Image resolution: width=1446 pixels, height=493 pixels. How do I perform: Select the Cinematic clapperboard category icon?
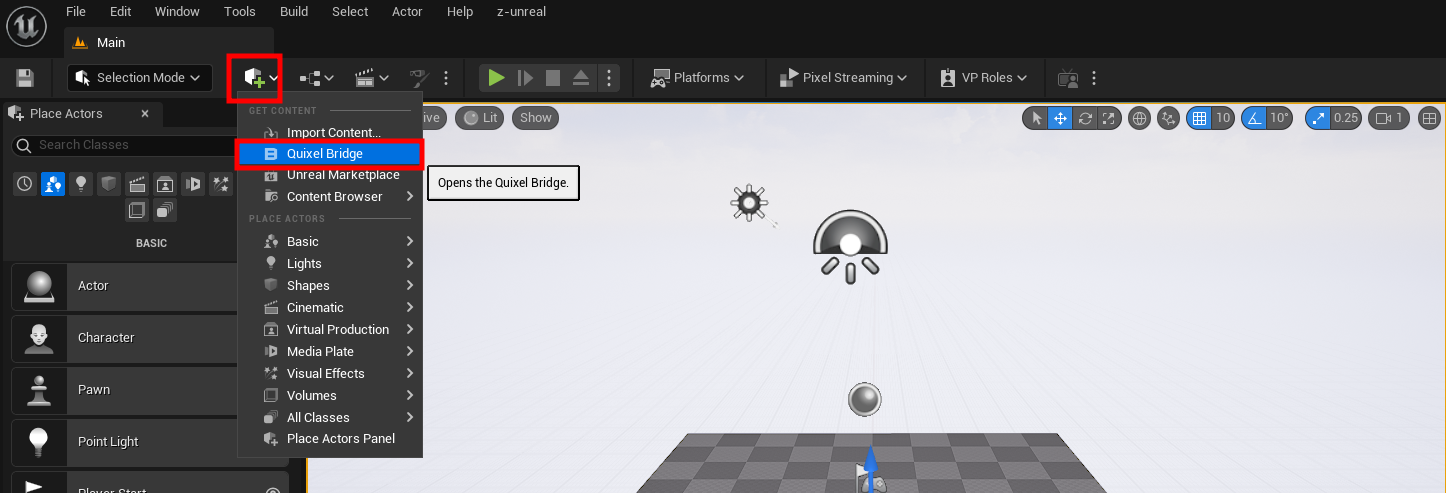[137, 184]
